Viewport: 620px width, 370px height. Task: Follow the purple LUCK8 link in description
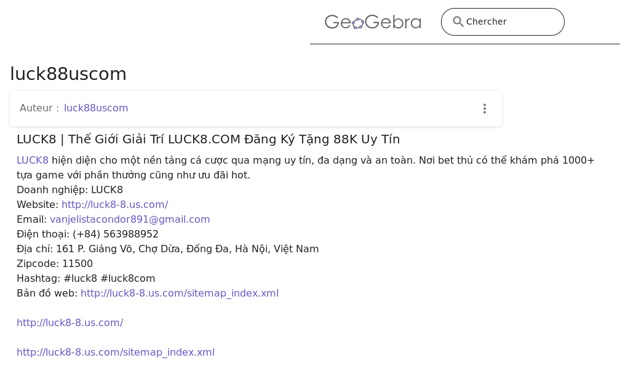[x=32, y=160]
